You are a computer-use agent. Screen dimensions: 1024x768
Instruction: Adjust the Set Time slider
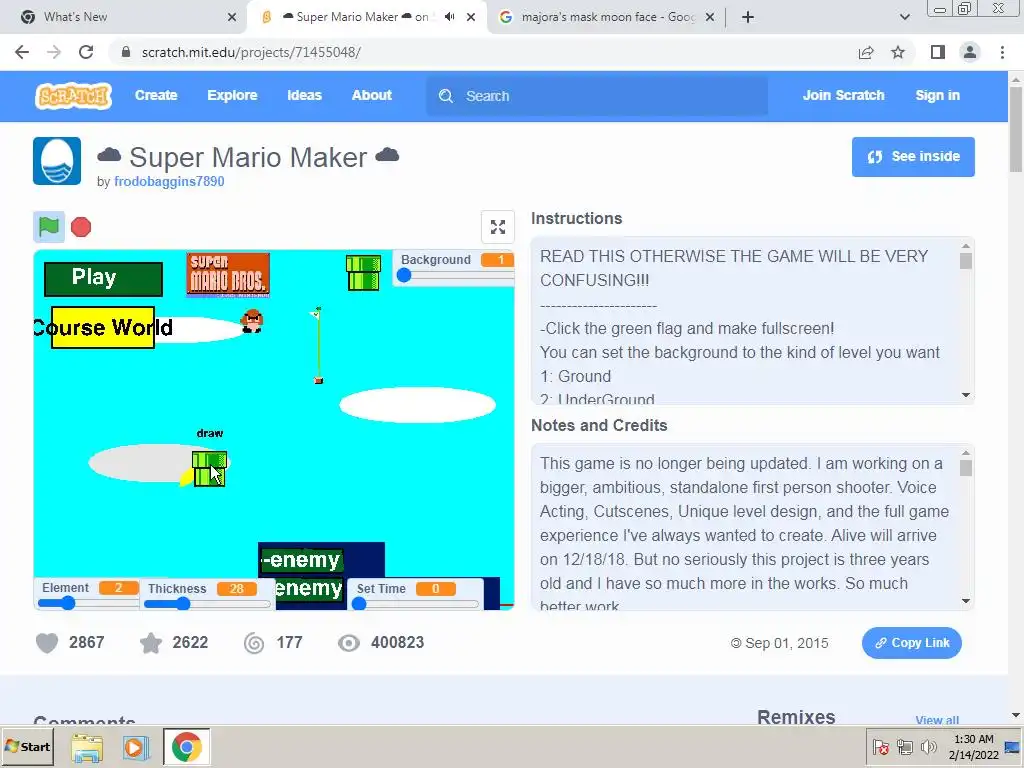tap(415, 604)
